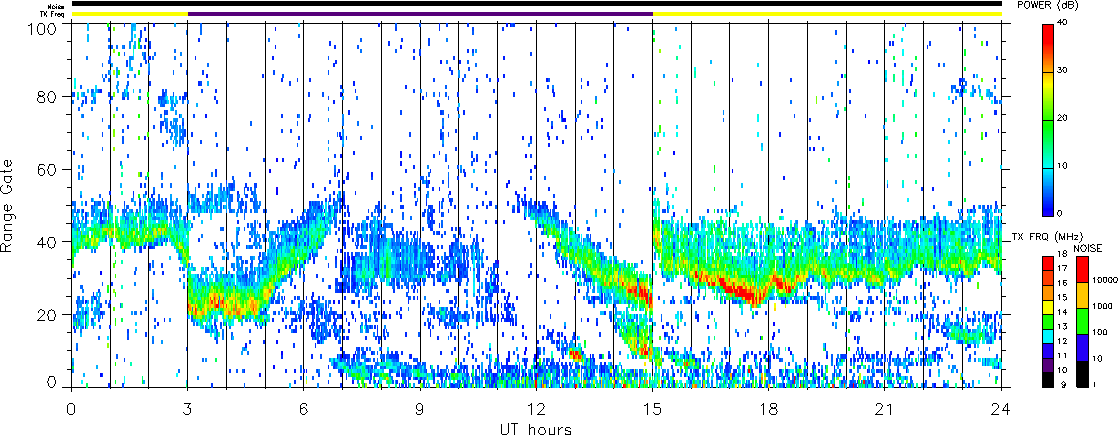Click the NOISE legend label '1000'
This screenshot has width=1118, height=435.
(1102, 308)
